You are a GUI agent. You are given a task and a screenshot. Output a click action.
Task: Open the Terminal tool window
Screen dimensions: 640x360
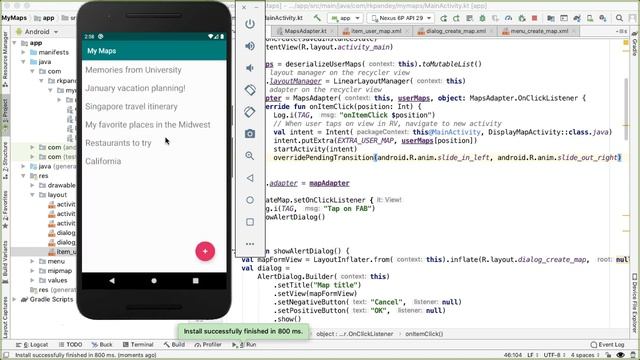[138, 344]
